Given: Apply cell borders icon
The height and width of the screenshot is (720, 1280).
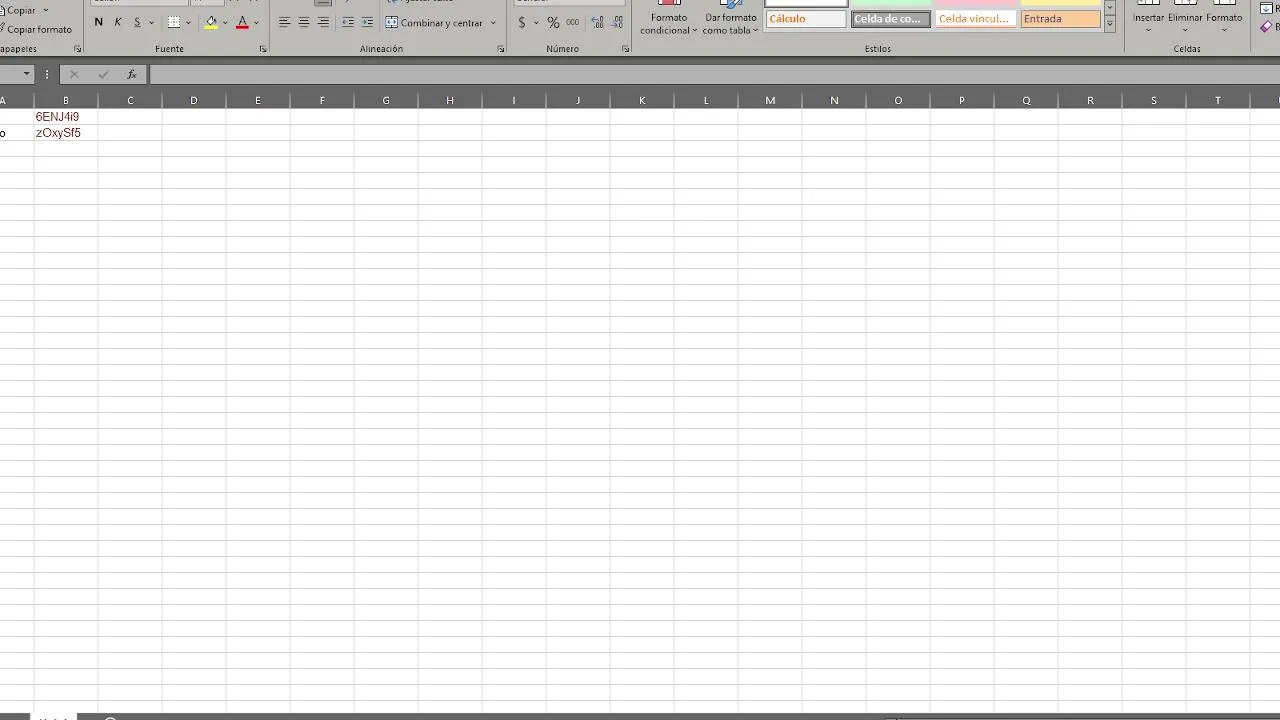Looking at the screenshot, I should [174, 22].
